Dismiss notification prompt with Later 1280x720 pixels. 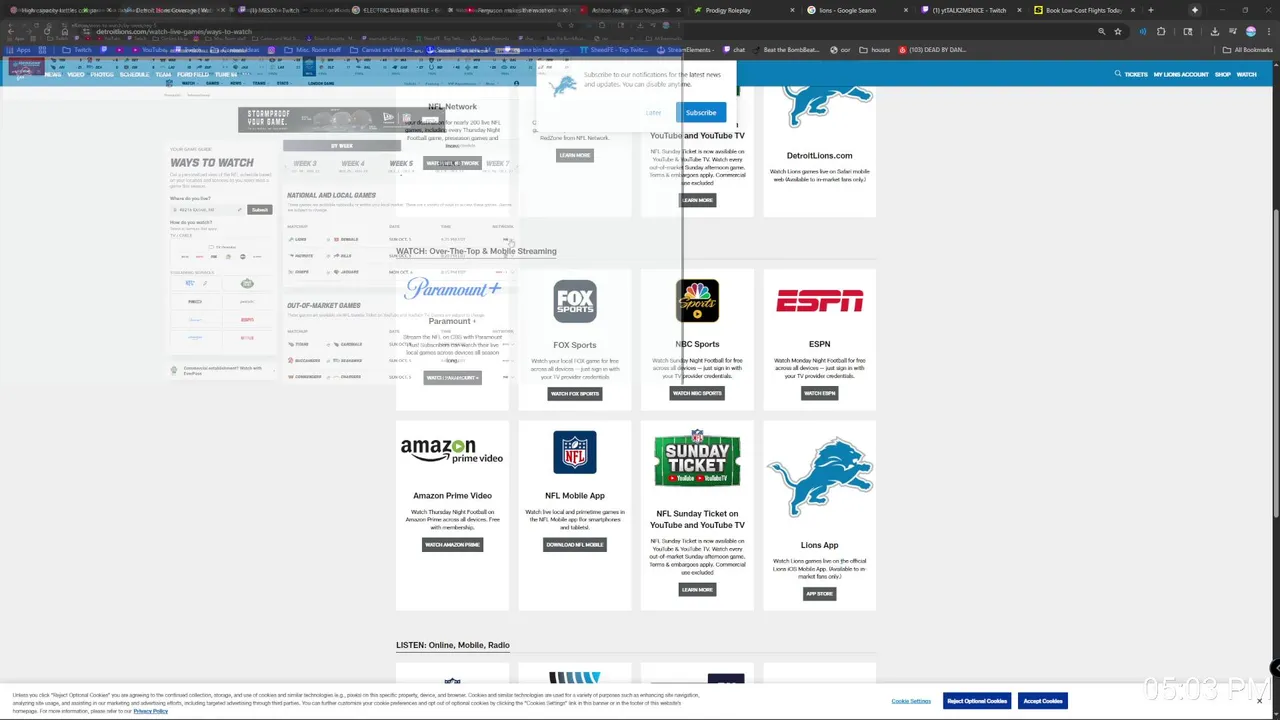click(x=653, y=113)
